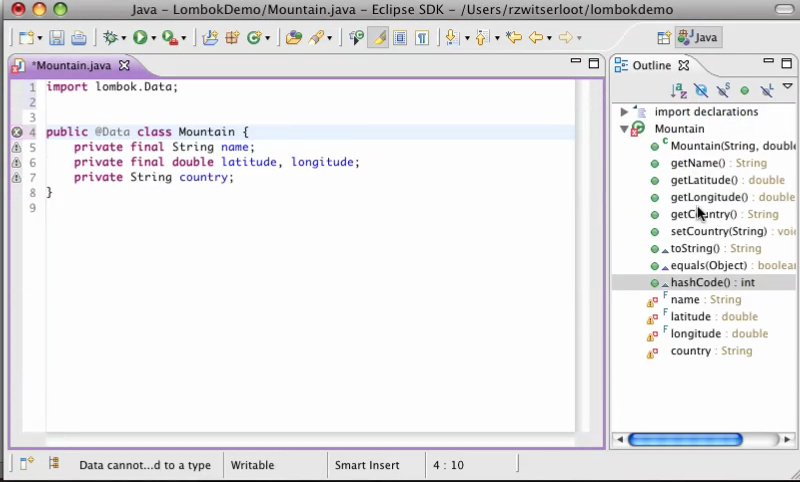This screenshot has width=800, height=482.
Task: Run the program with green Run icon
Action: pos(140,38)
